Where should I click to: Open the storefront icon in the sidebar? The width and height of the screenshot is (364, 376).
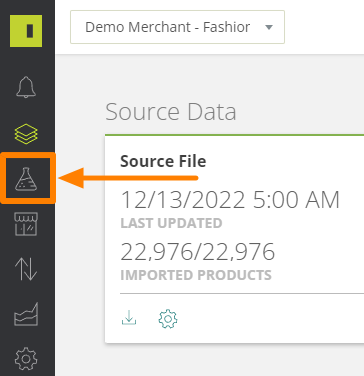tap(26, 224)
